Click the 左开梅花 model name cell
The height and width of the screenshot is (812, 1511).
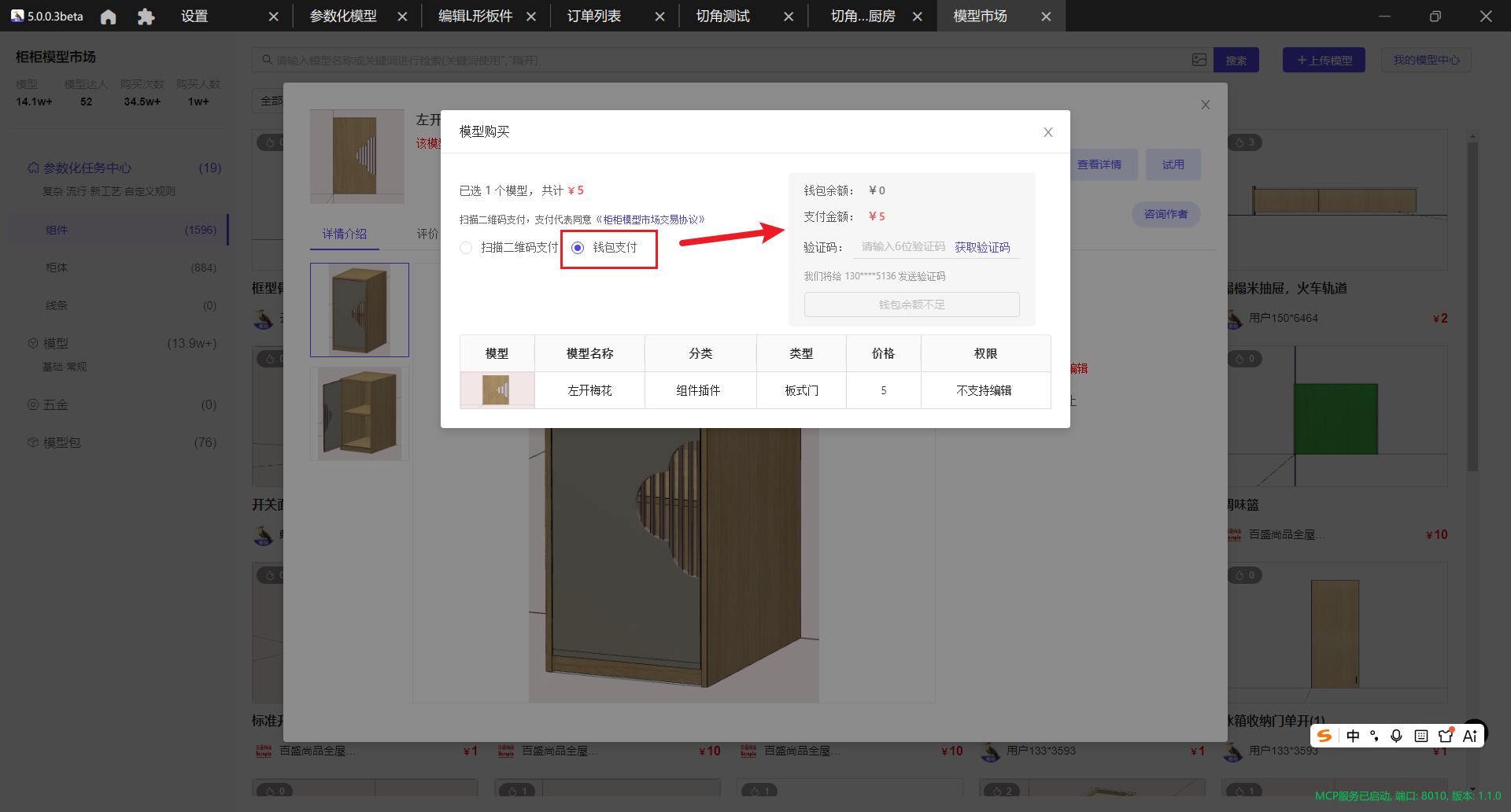pos(589,390)
